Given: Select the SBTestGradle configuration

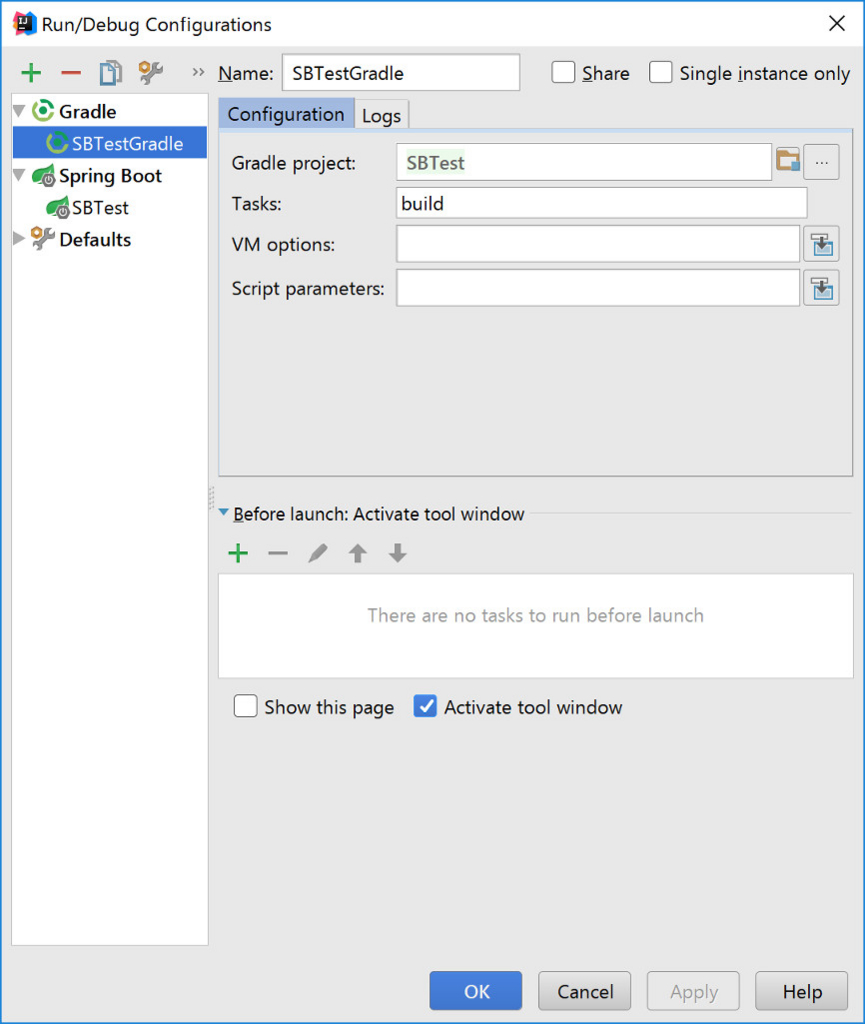Looking at the screenshot, I should click(x=110, y=143).
